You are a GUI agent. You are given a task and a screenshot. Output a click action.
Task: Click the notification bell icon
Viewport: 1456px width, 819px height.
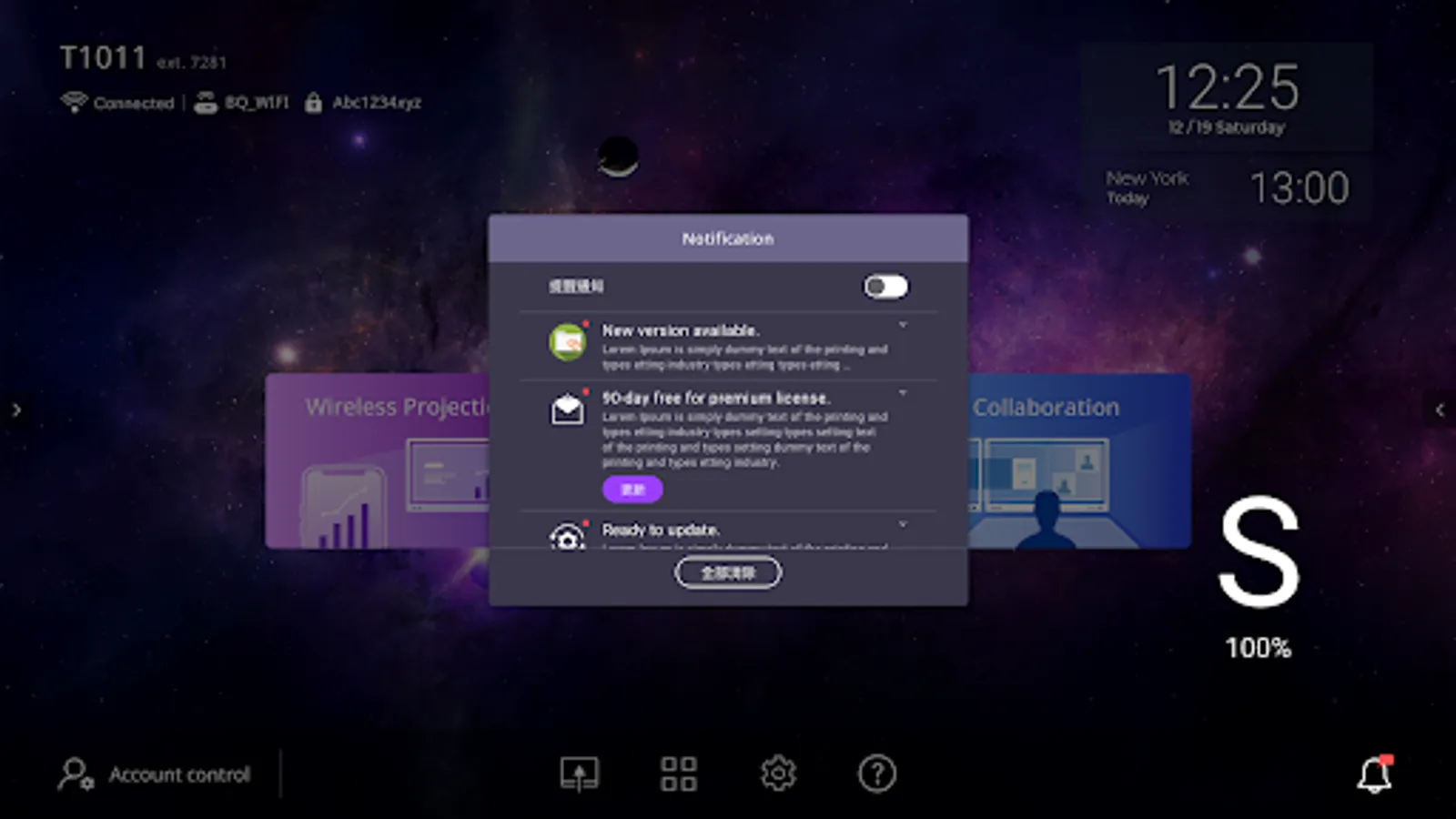point(1375,774)
